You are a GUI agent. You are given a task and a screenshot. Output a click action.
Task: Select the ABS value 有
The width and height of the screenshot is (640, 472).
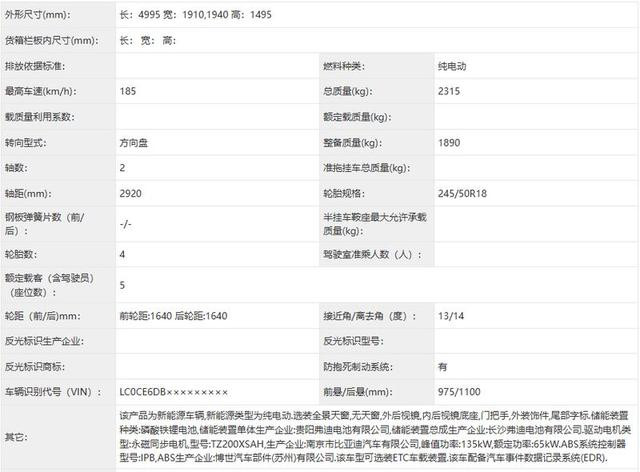click(442, 367)
